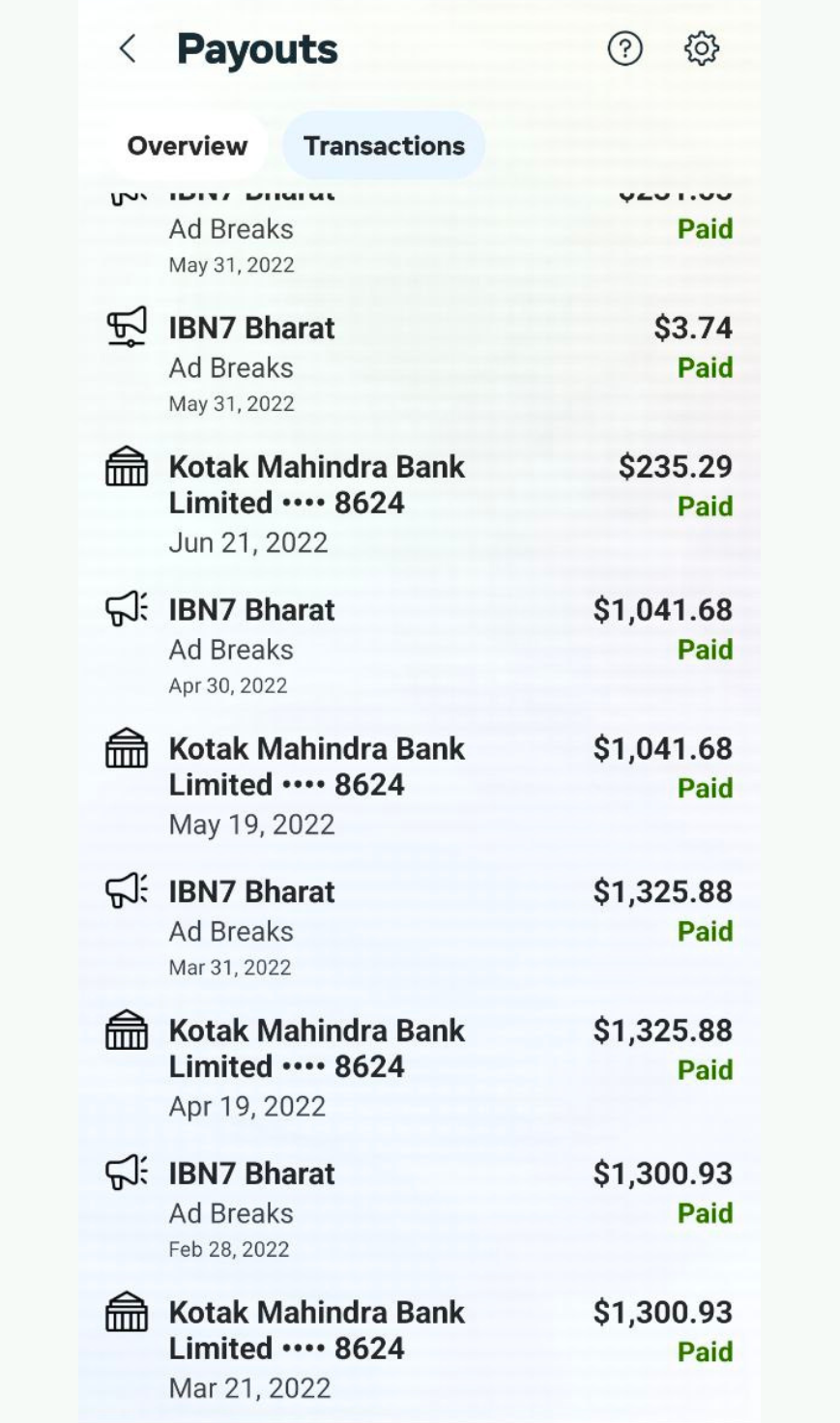Open payout settings gear icon

pos(702,48)
